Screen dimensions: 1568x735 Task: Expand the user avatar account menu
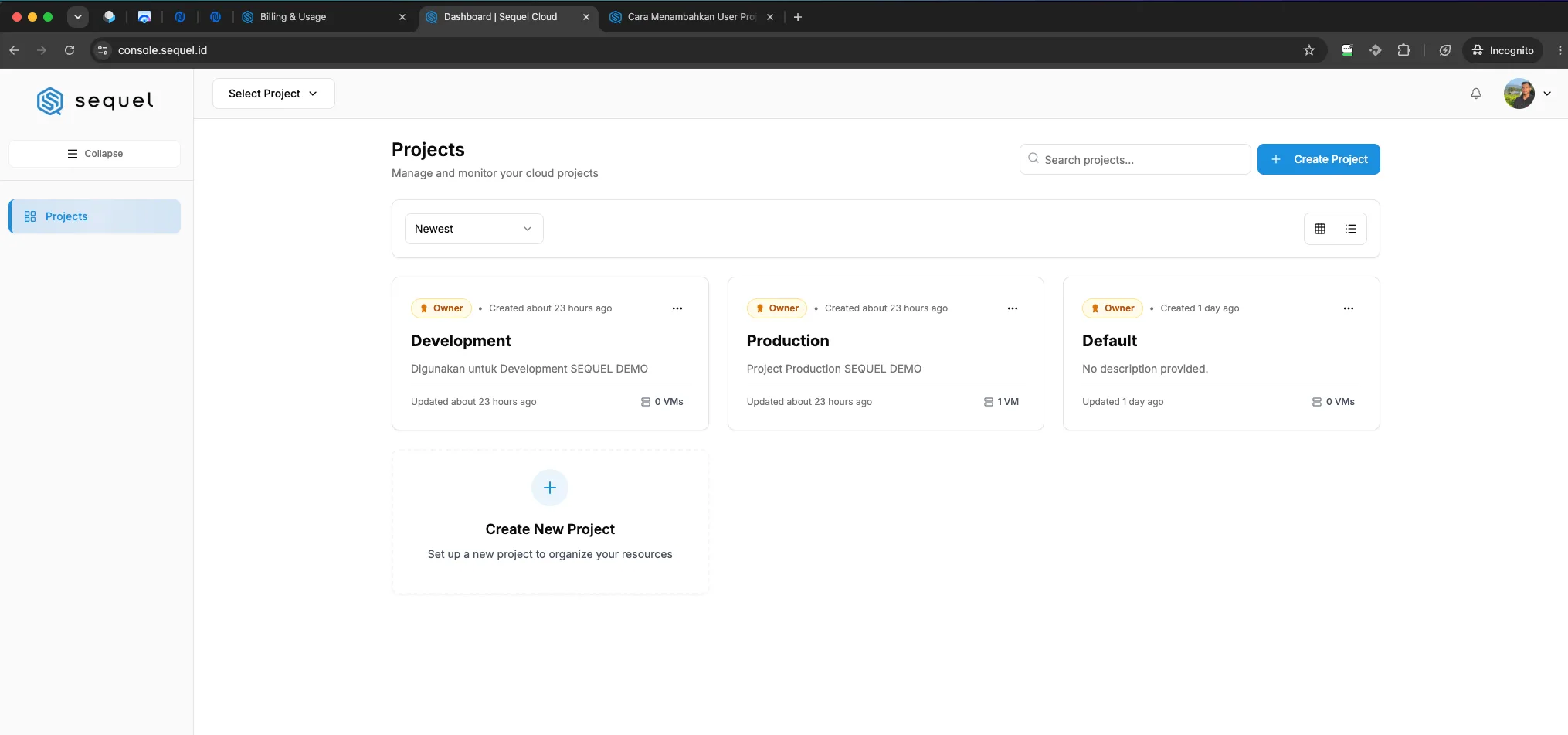point(1527,94)
